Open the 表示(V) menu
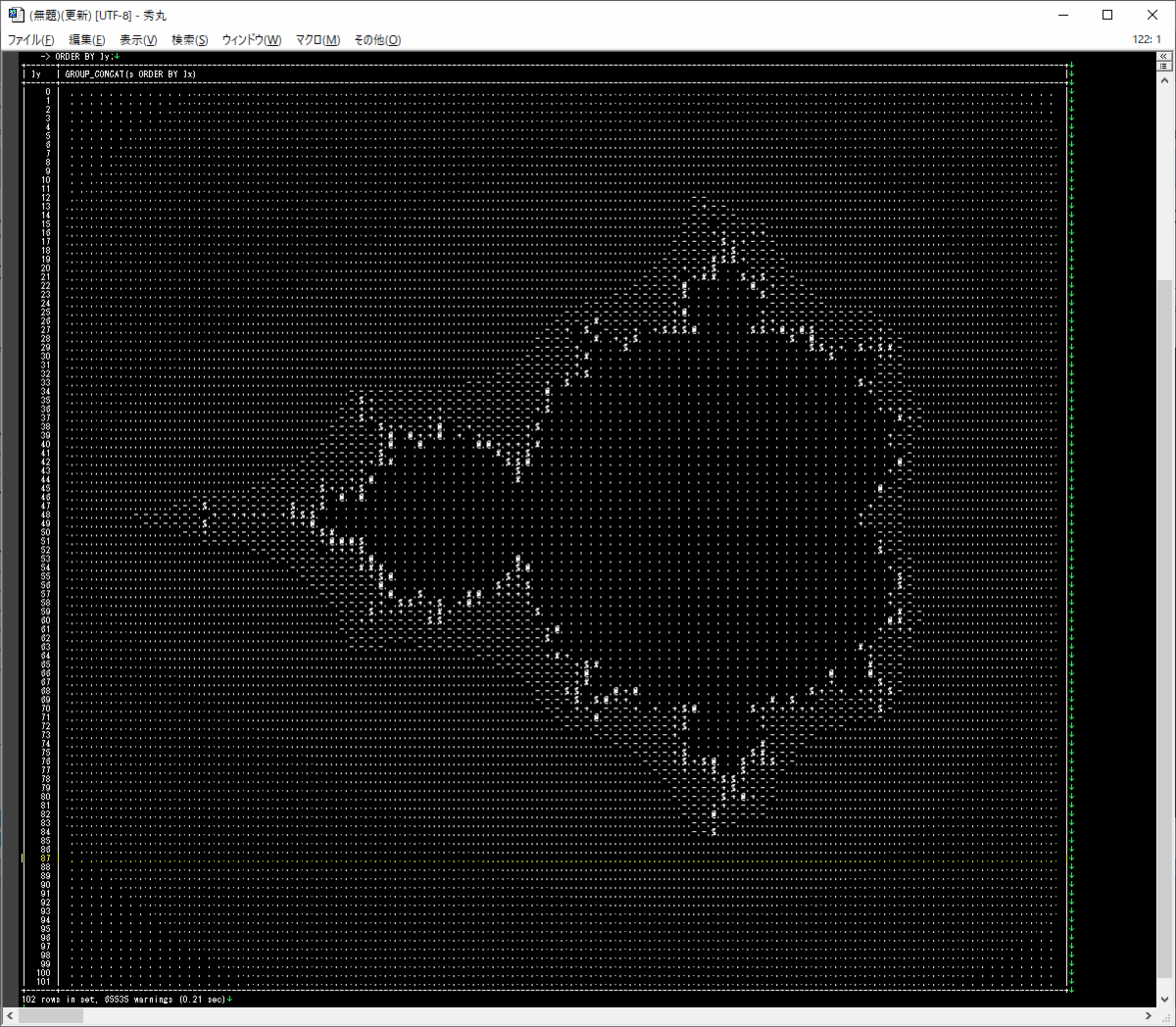The height and width of the screenshot is (1027, 1176). tap(138, 40)
